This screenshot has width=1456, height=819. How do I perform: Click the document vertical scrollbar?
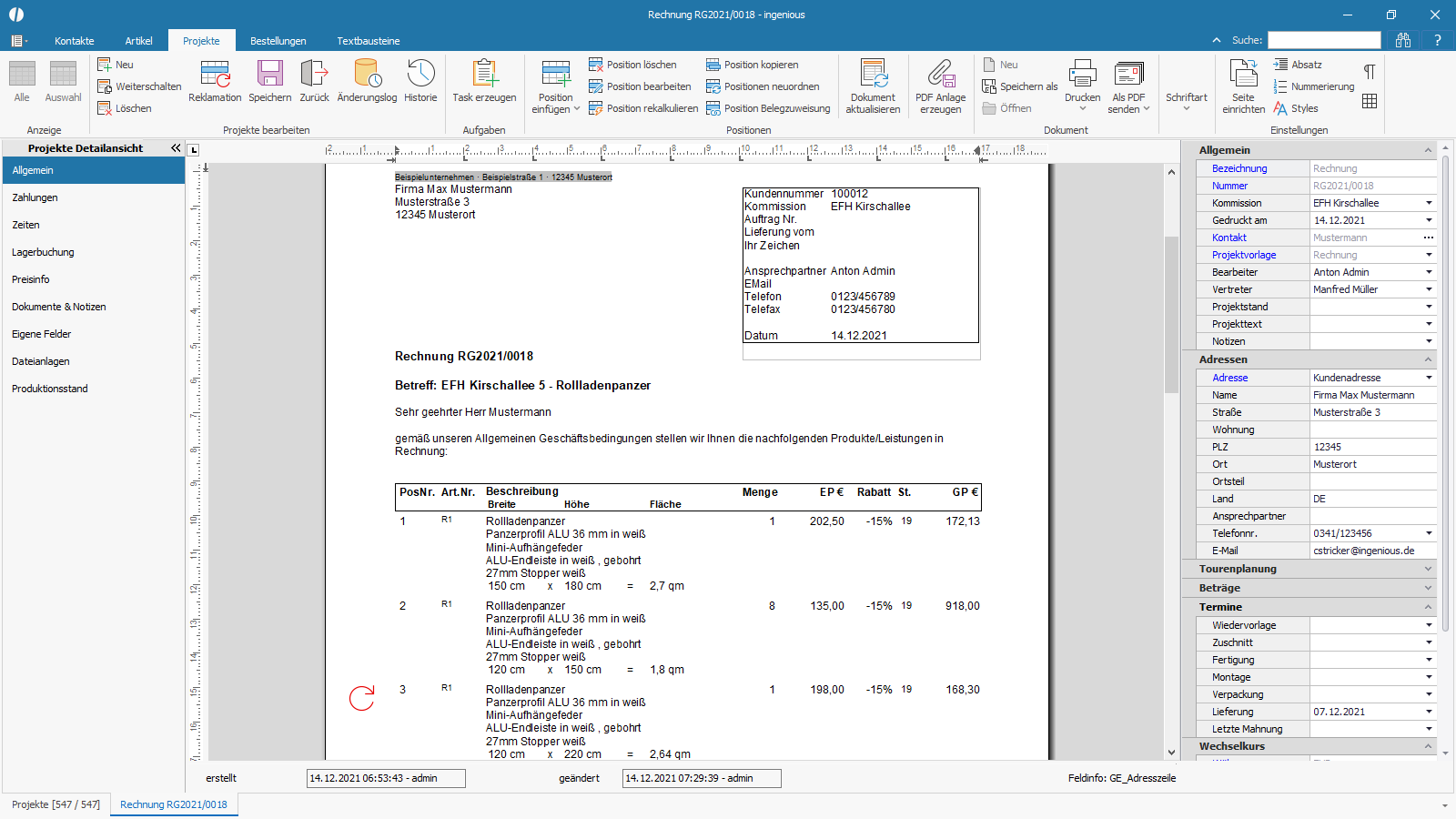[x=1171, y=314]
